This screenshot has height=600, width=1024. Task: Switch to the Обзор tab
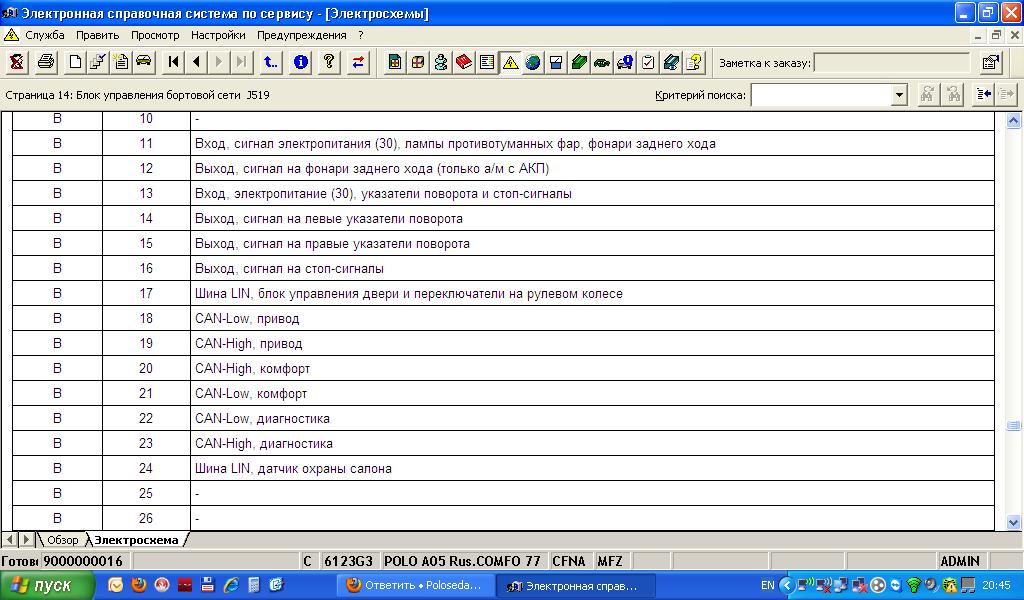[62, 540]
